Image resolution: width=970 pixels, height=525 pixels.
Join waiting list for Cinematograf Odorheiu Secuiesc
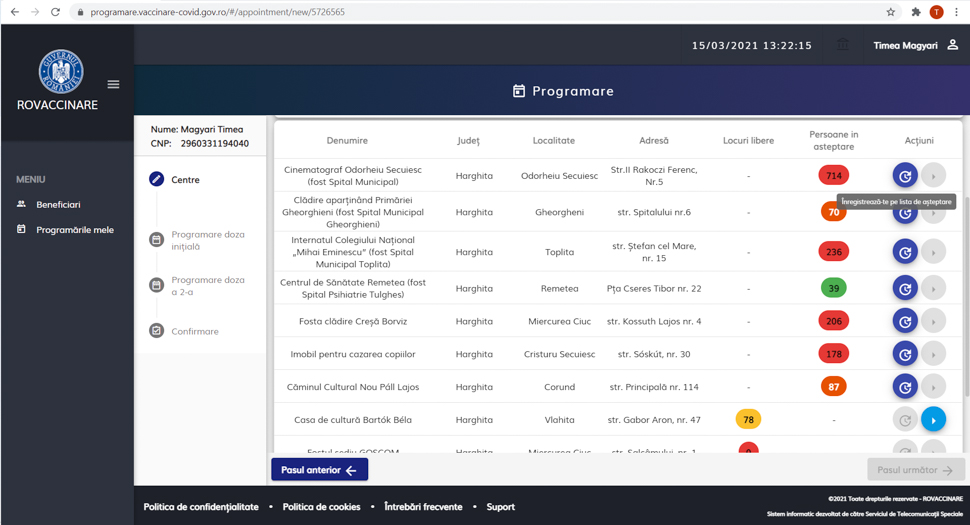click(x=904, y=175)
